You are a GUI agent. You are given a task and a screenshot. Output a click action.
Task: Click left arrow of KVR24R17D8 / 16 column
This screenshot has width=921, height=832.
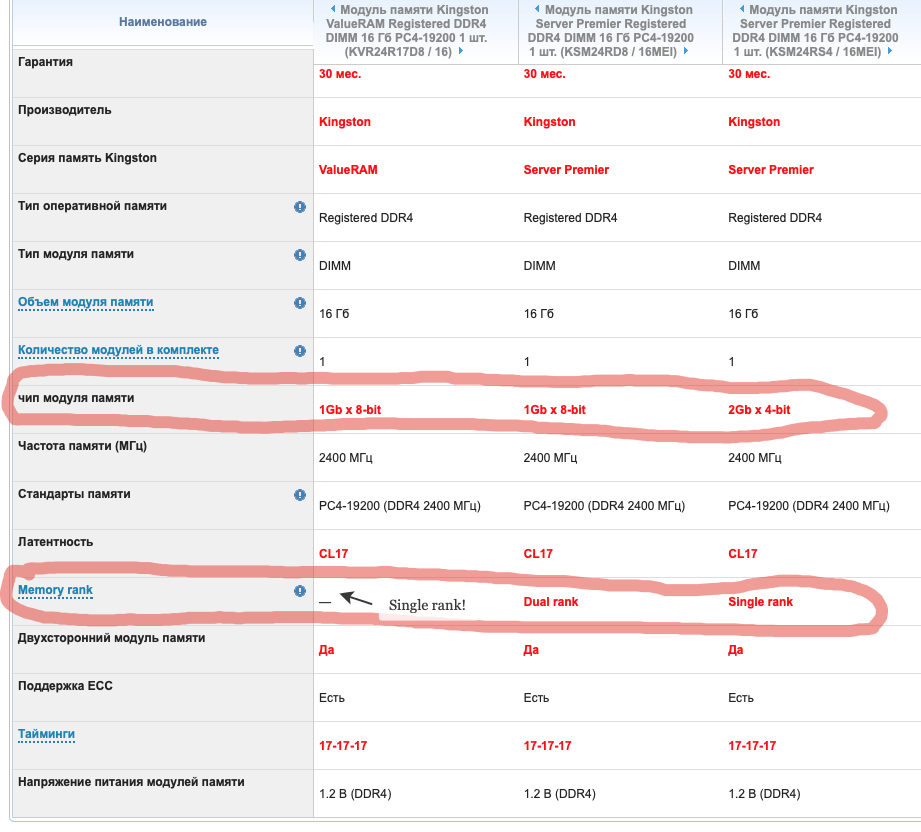tap(333, 9)
